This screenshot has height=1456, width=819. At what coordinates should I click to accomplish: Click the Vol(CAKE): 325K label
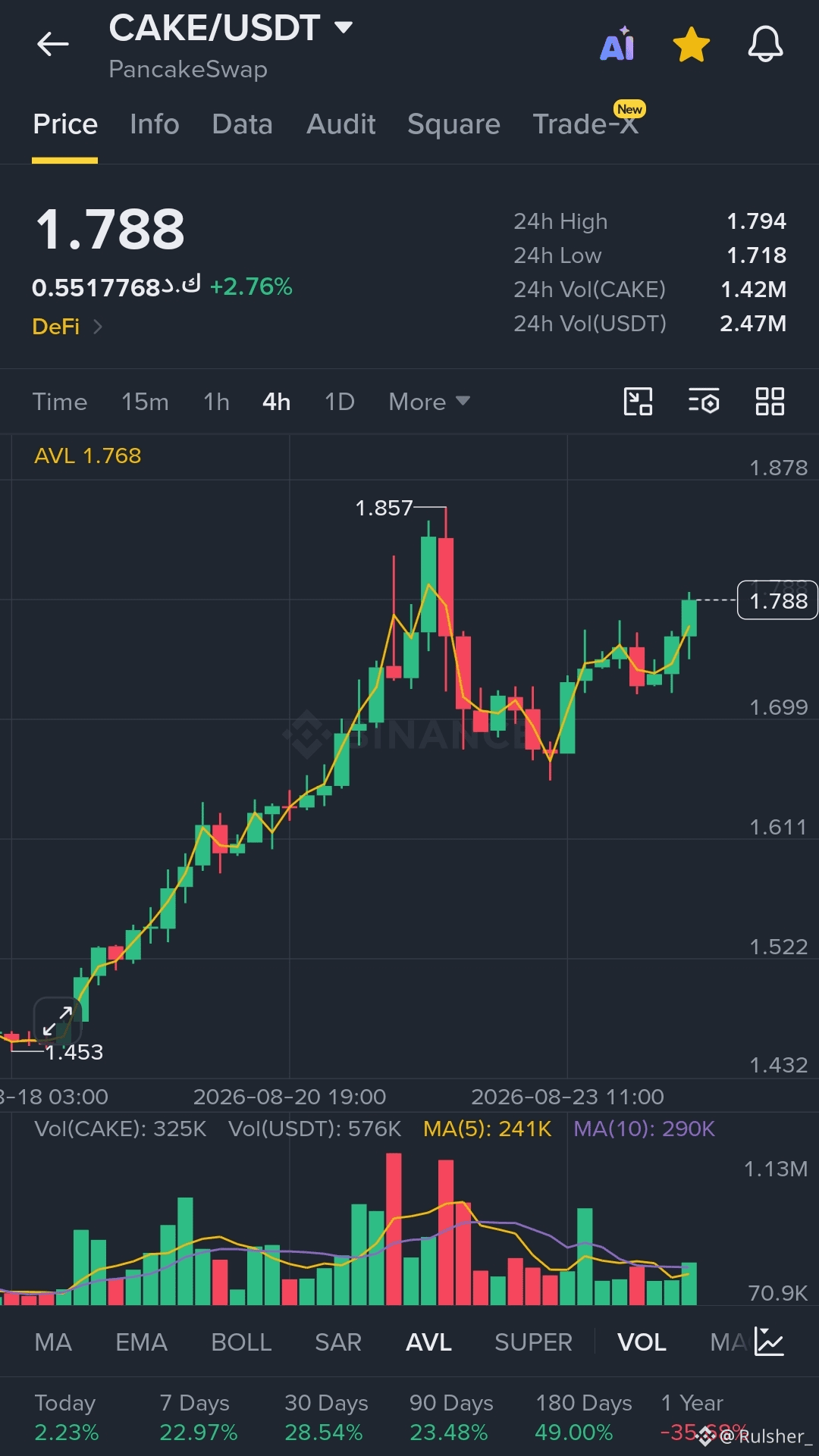[121, 1129]
